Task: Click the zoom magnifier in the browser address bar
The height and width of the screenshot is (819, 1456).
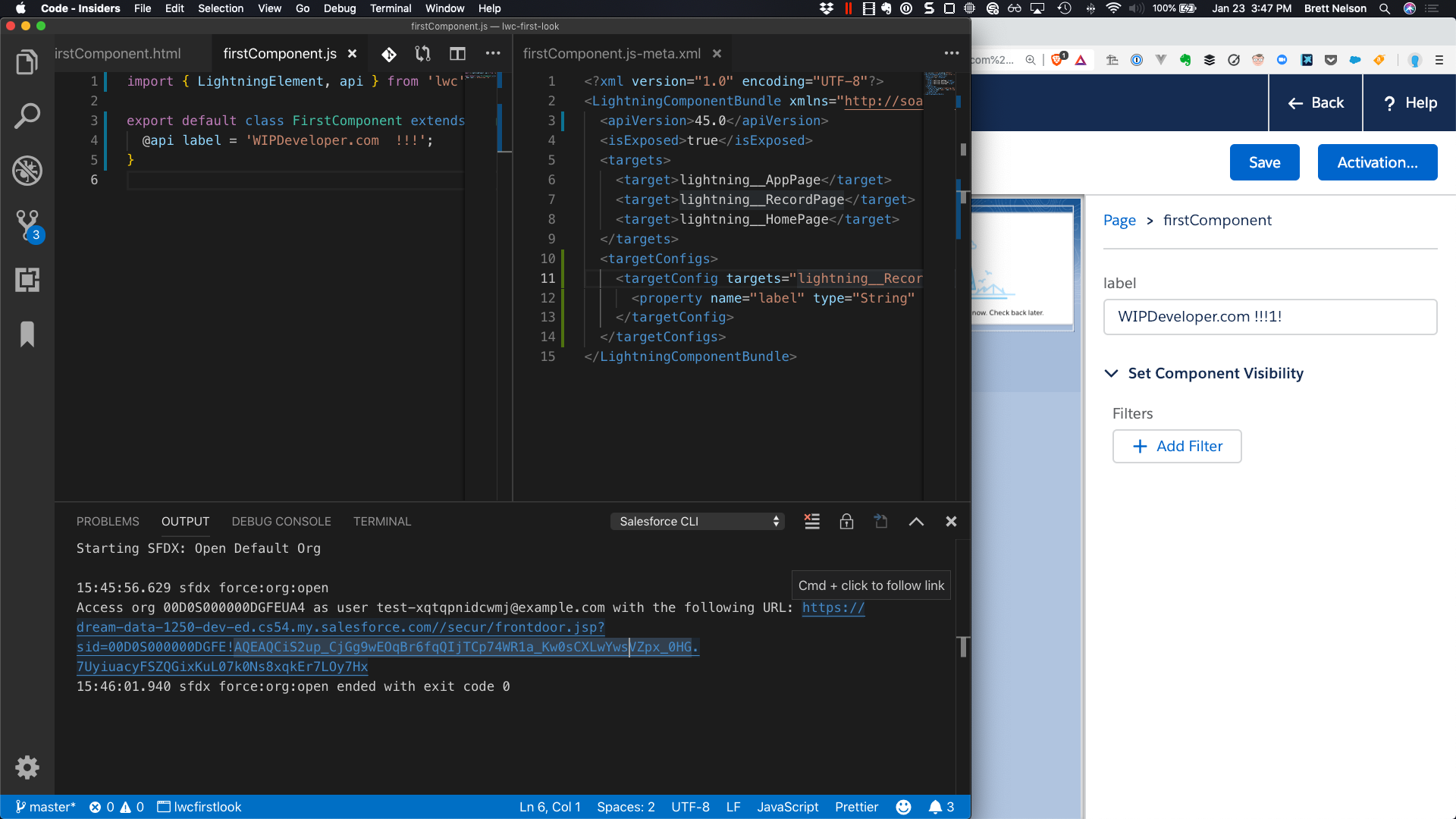Action: pos(1030,60)
